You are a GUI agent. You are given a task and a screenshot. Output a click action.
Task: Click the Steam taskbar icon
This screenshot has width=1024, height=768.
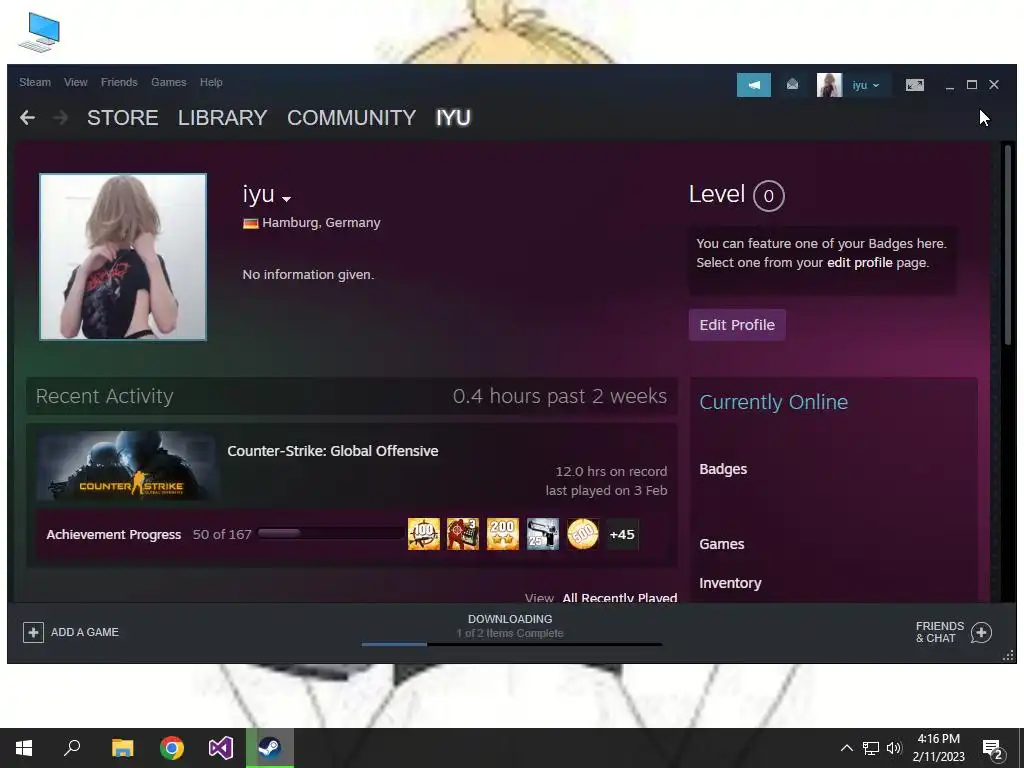coord(270,748)
